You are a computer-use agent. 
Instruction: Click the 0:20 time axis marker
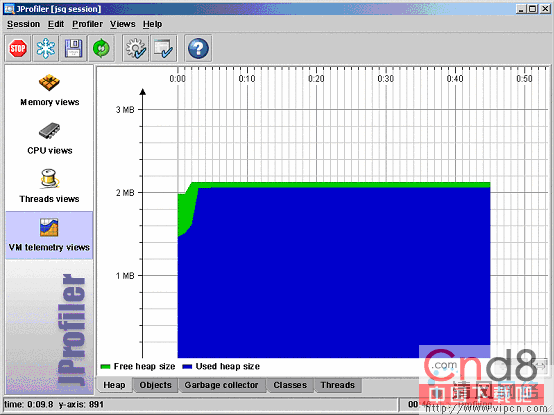tap(316, 78)
